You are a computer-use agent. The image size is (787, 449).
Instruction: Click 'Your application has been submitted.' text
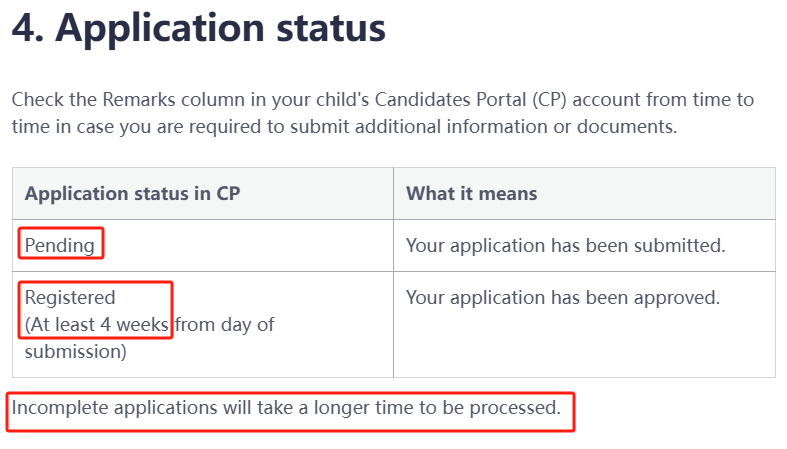point(566,245)
